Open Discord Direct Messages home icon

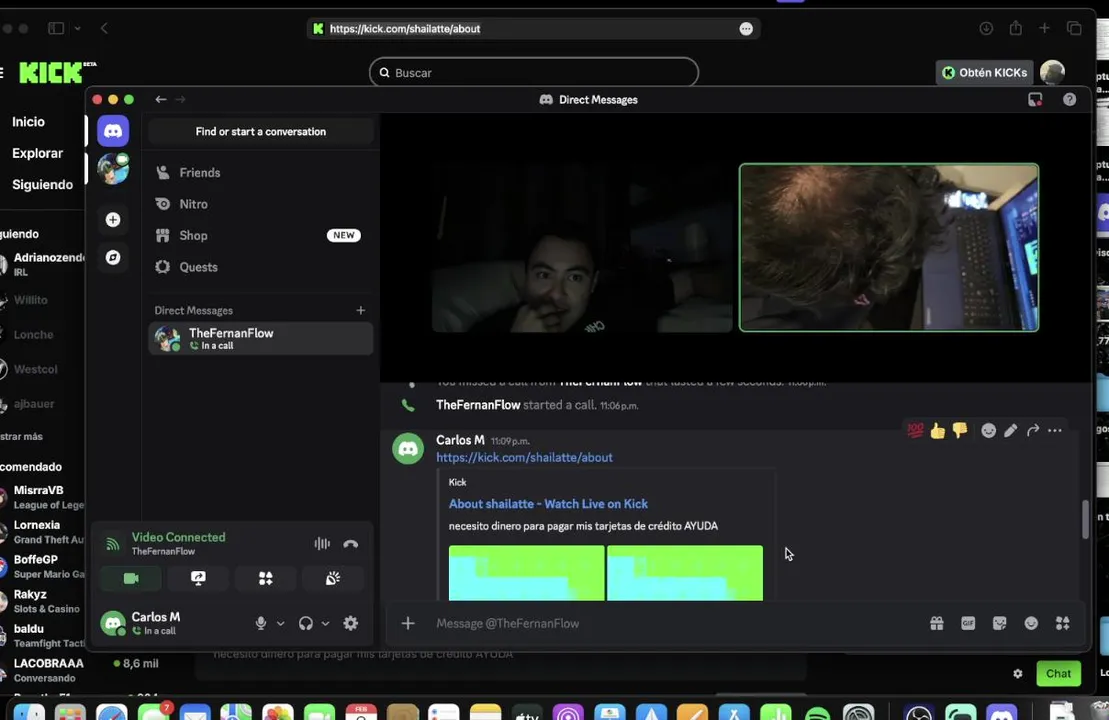click(113, 131)
